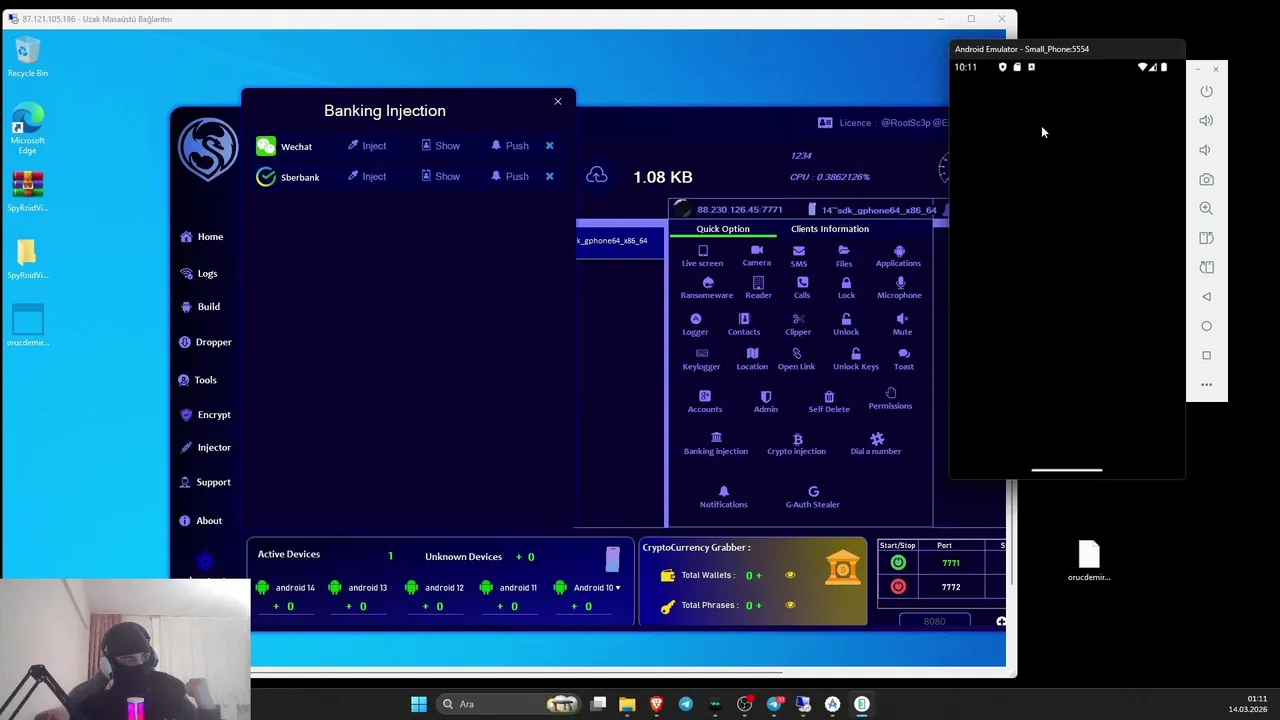This screenshot has height=720, width=1280.
Task: Expand the Android 10 dropdown arrow
Action: [x=618, y=588]
